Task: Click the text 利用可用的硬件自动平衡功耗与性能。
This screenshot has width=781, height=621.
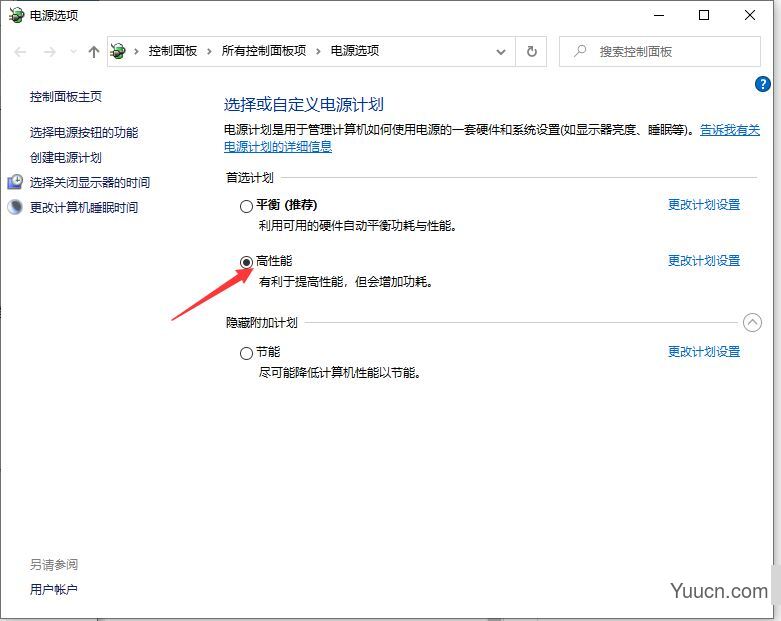Action: 358,226
